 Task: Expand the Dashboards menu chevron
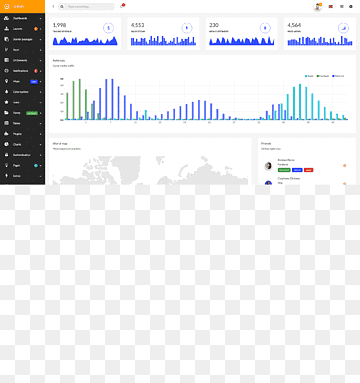pyautogui.click(x=41, y=18)
